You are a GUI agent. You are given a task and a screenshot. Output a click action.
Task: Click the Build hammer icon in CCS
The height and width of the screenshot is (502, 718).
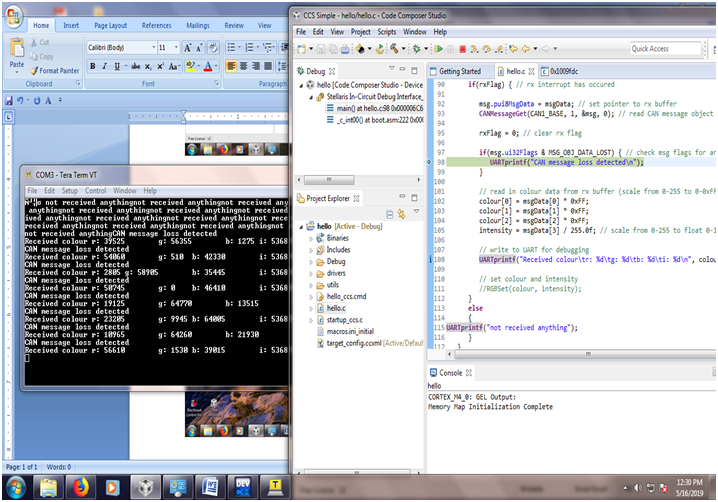point(394,49)
